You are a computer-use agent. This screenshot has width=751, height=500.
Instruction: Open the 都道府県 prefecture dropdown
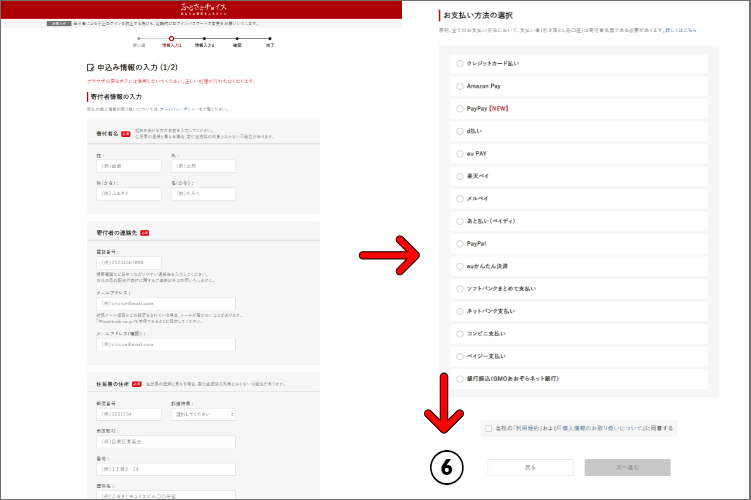(206, 413)
